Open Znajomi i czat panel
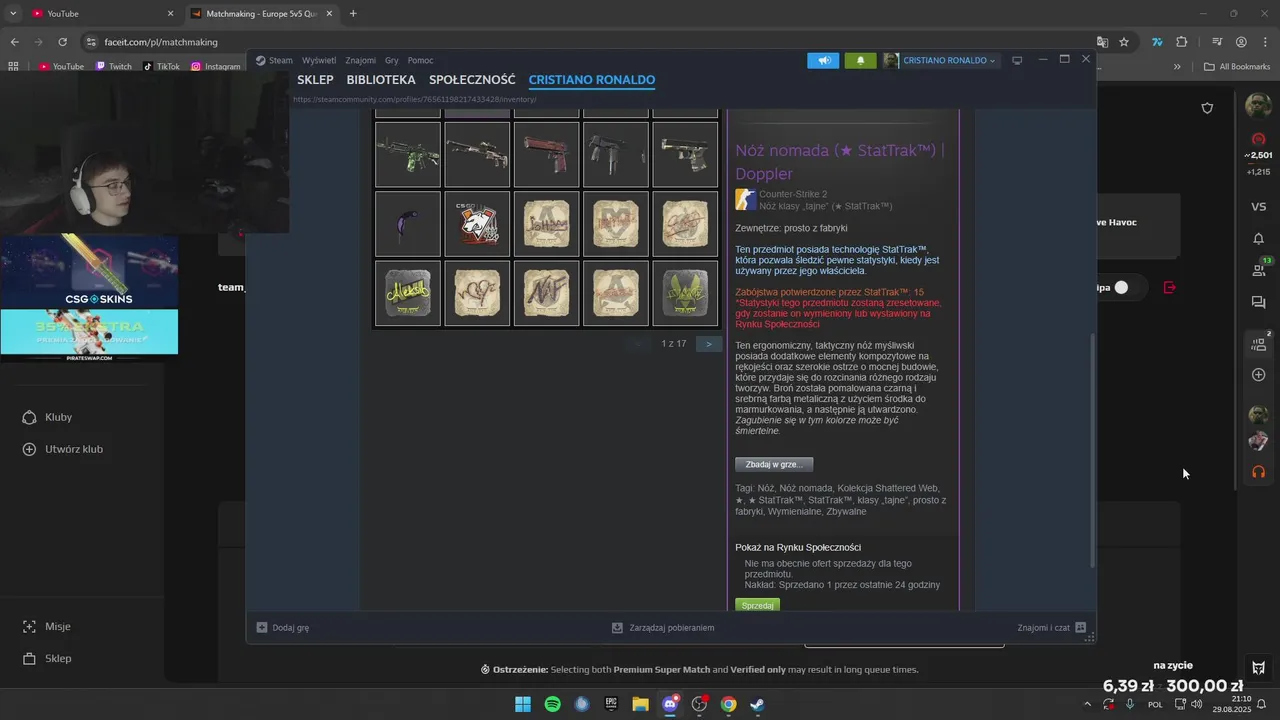 [x=1051, y=628]
